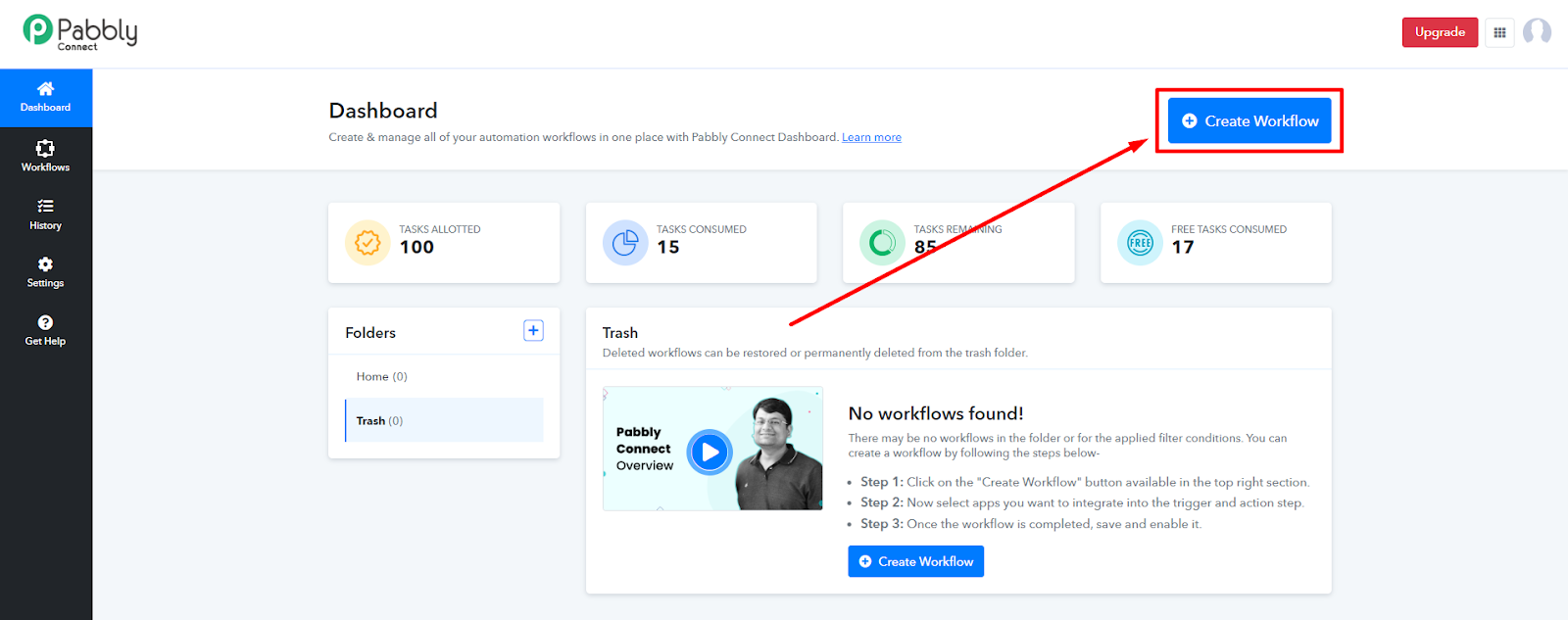Open History in the sidebar
Image resolution: width=1568 pixels, height=620 pixels.
coord(46,215)
